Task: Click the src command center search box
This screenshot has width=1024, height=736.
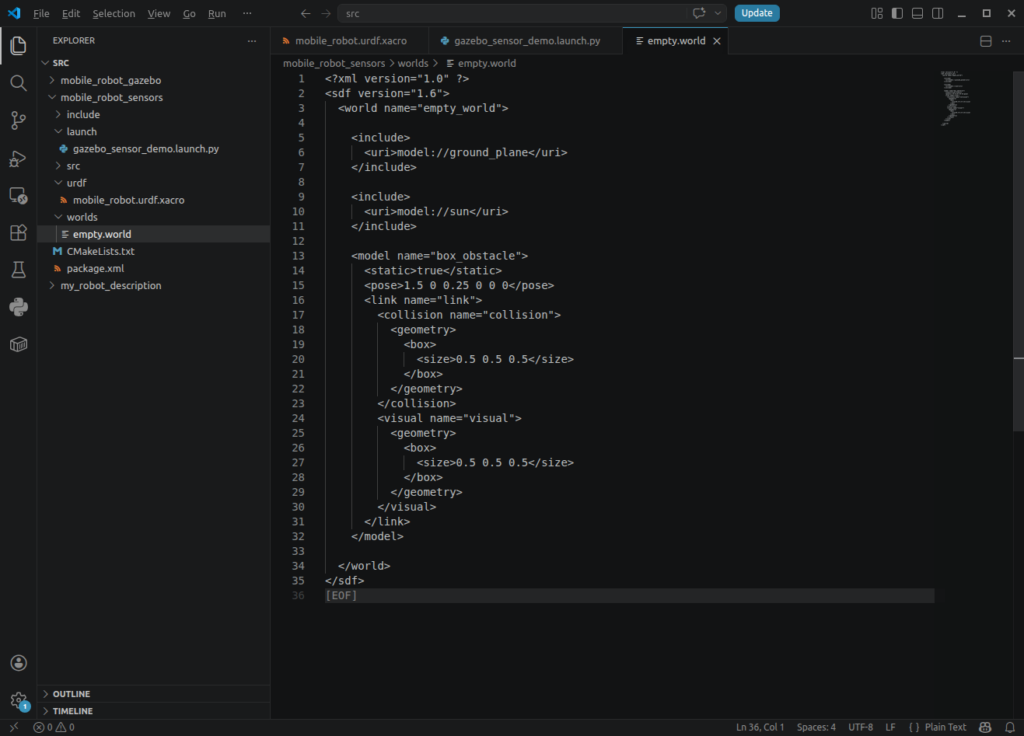Action: coord(532,13)
